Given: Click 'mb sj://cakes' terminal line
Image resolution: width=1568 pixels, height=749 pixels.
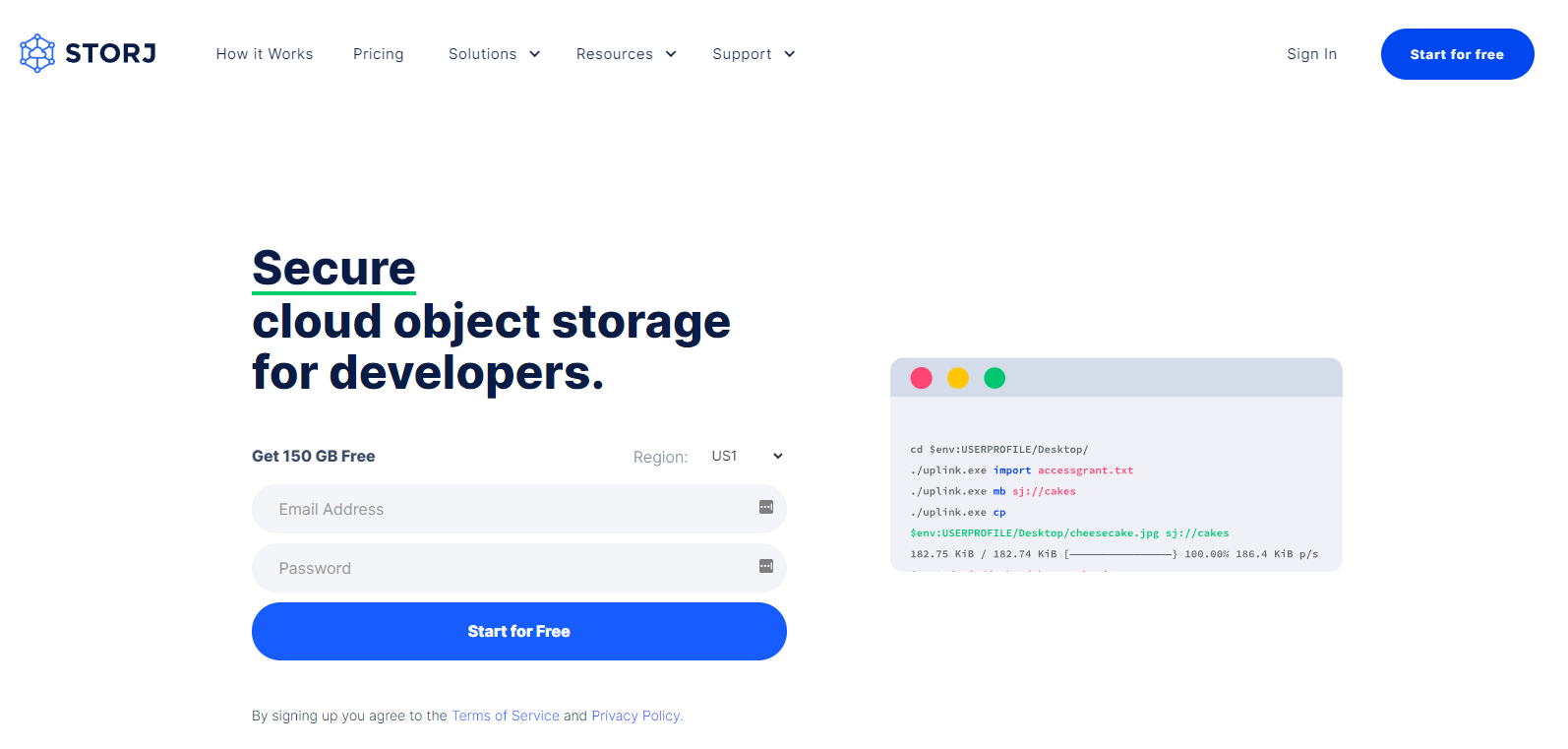Looking at the screenshot, I should pos(994,491).
